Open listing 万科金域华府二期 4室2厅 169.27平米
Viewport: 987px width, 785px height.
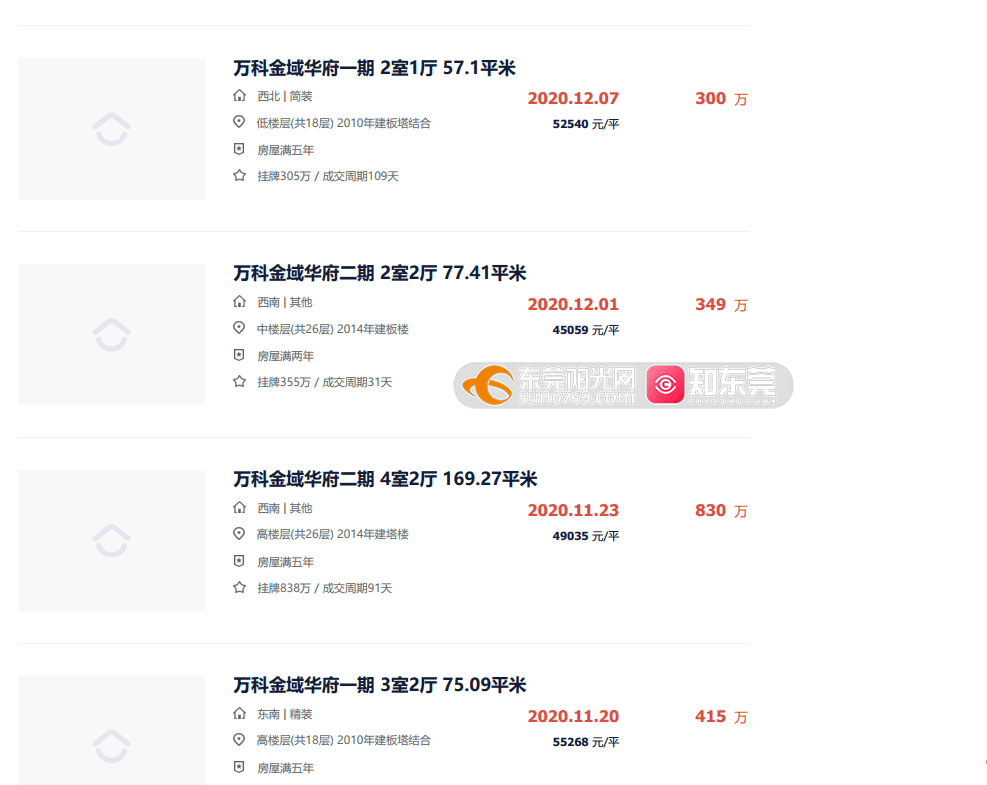pos(385,479)
